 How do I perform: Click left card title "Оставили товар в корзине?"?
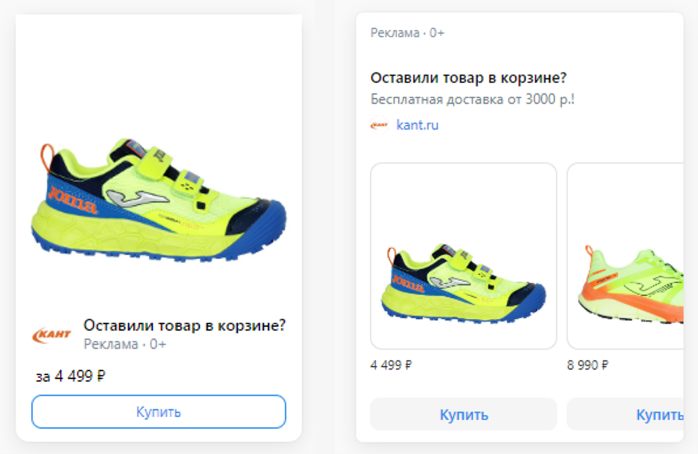click(185, 325)
